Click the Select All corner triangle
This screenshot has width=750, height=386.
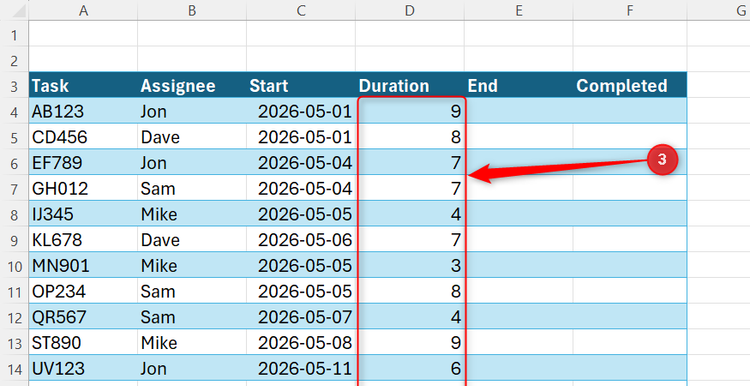pos(19,11)
